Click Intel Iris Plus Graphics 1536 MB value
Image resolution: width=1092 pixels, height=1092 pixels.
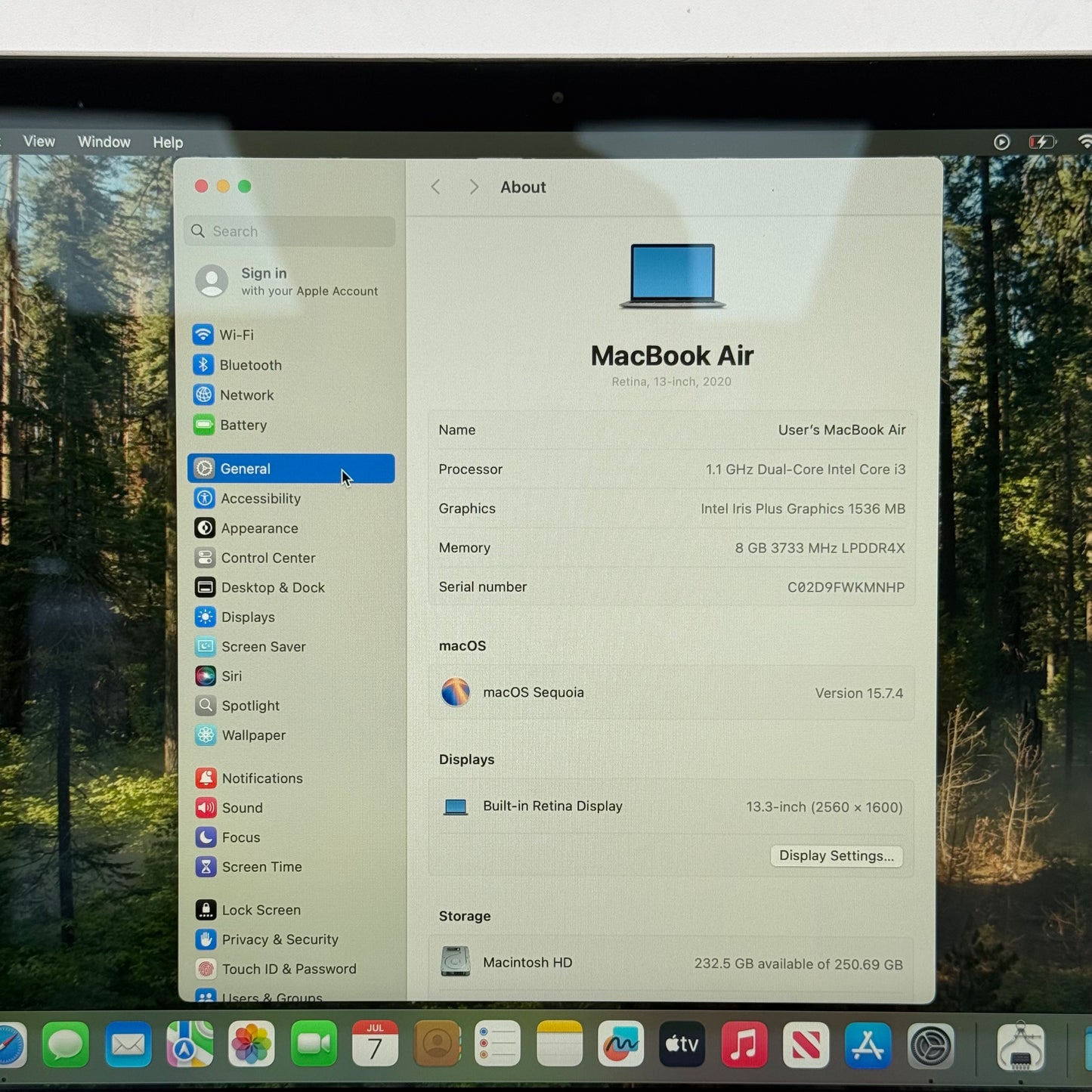[x=803, y=509]
